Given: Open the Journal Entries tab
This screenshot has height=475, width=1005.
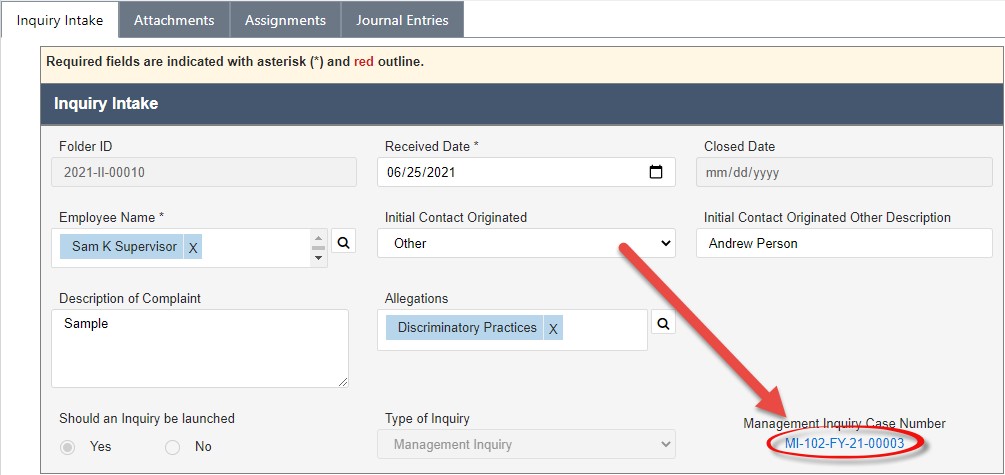Looking at the screenshot, I should coord(403,20).
